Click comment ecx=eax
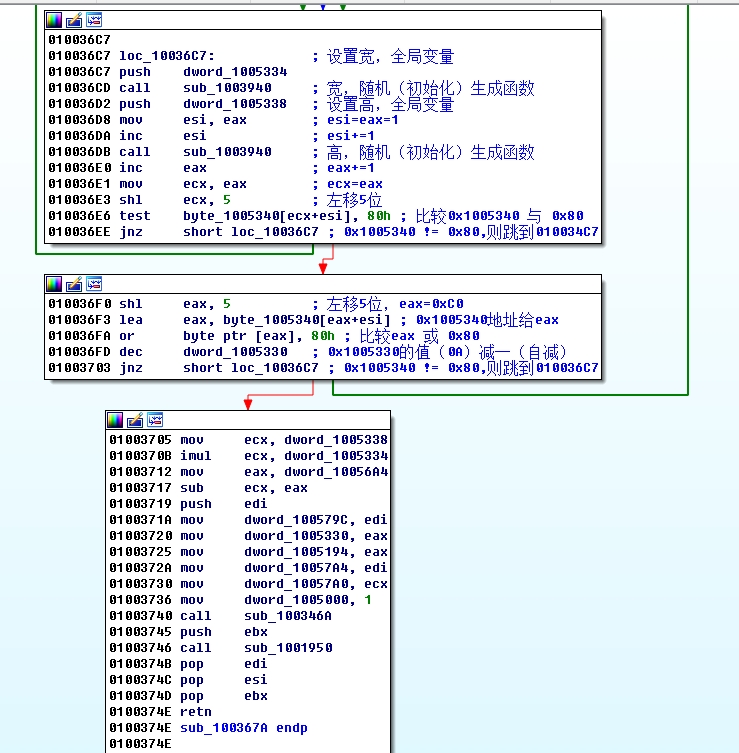The image size is (739, 753). click(355, 184)
